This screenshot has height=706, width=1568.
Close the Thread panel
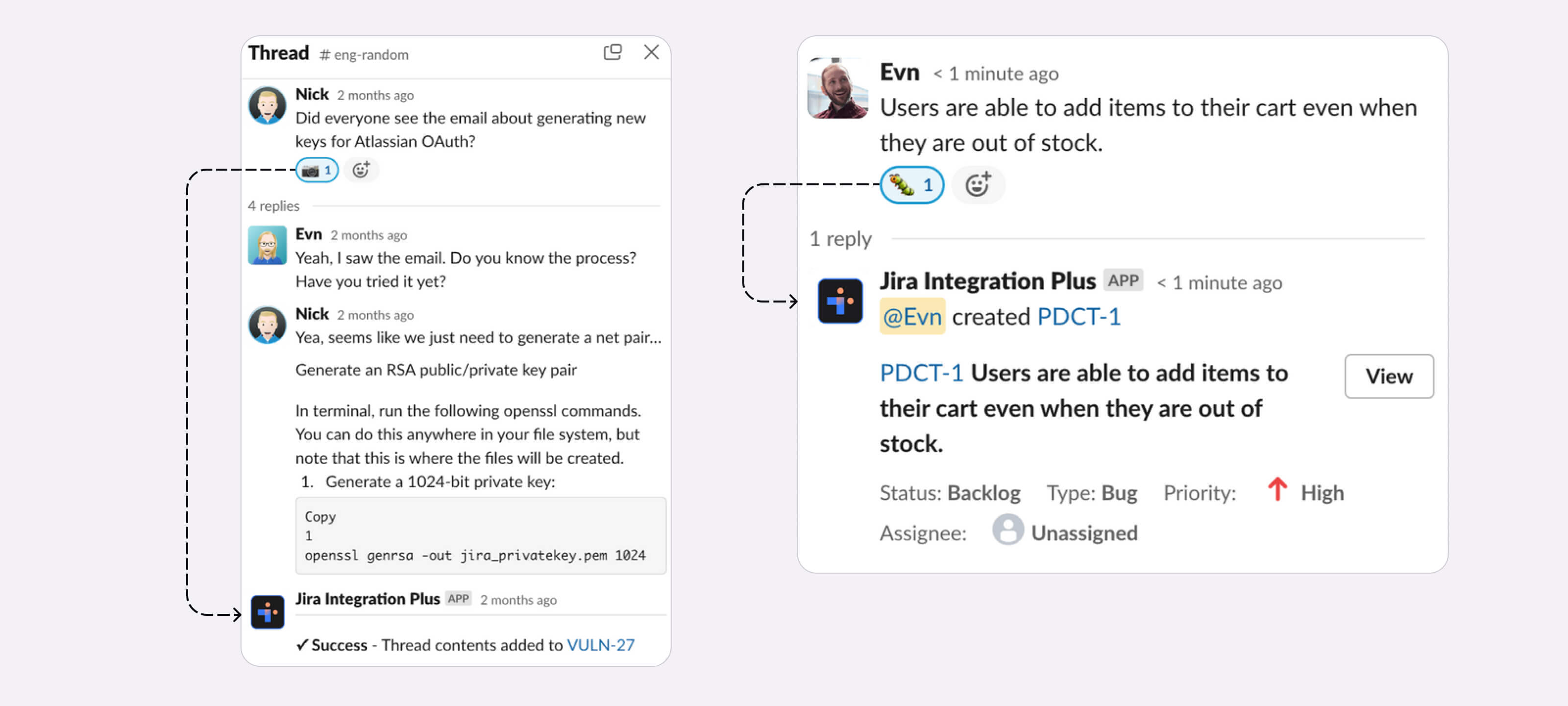coord(651,52)
